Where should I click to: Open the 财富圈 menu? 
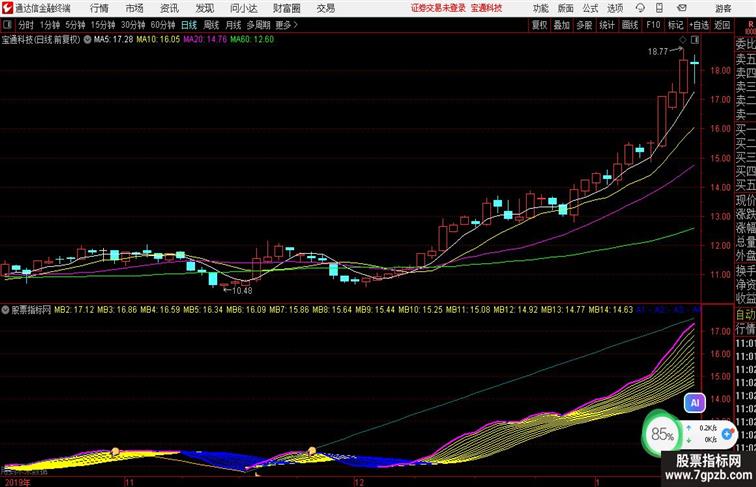(x=286, y=8)
